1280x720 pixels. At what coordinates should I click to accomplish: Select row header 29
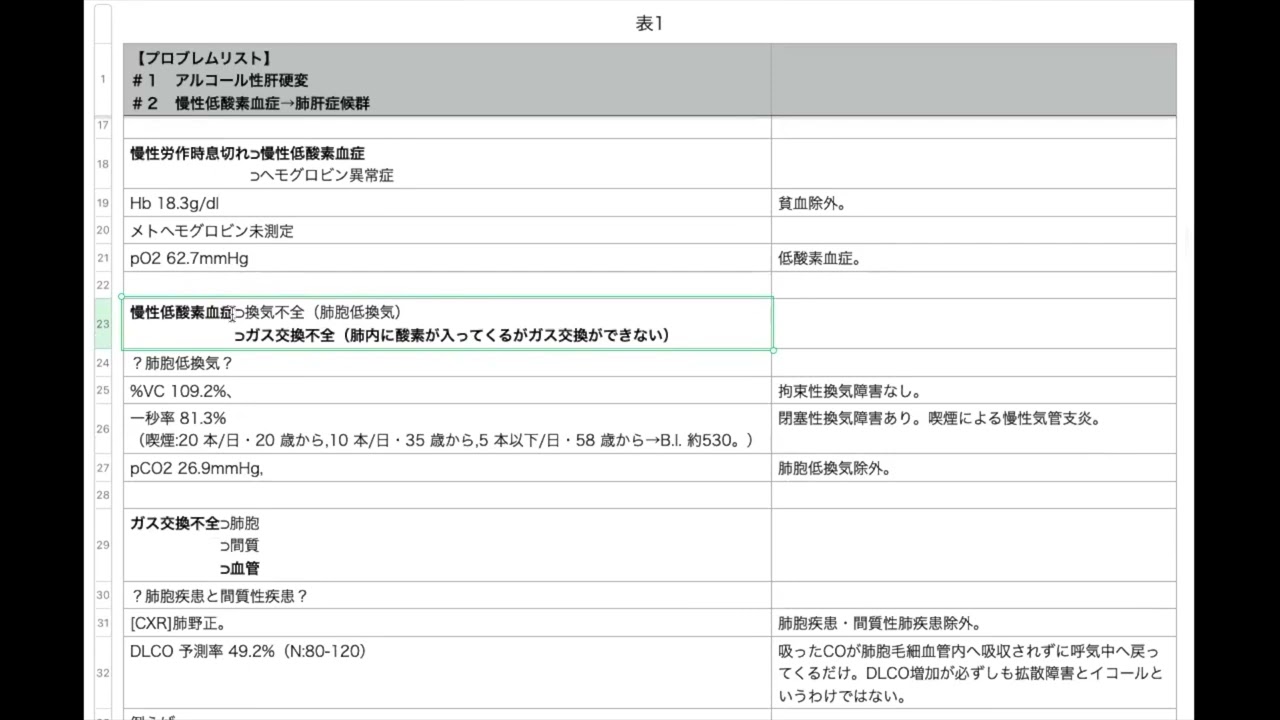click(103, 545)
